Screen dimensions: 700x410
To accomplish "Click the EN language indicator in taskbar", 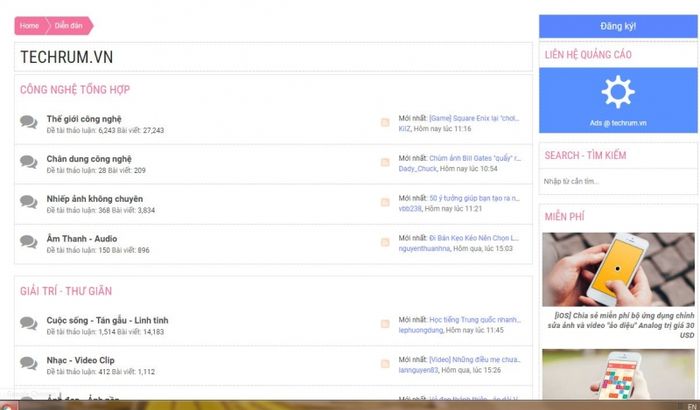I will coord(692,406).
